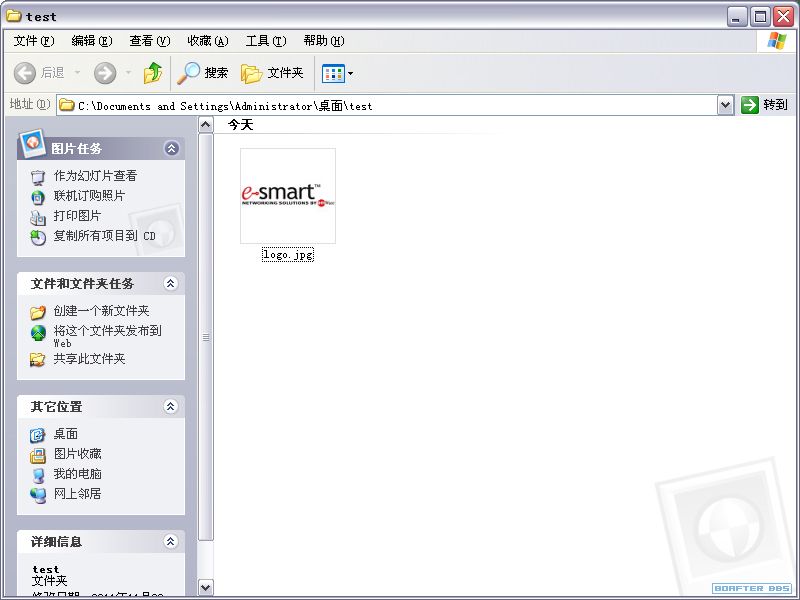Click the 今天 group header
Image resolution: width=800 pixels, height=600 pixels.
pyautogui.click(x=240, y=125)
